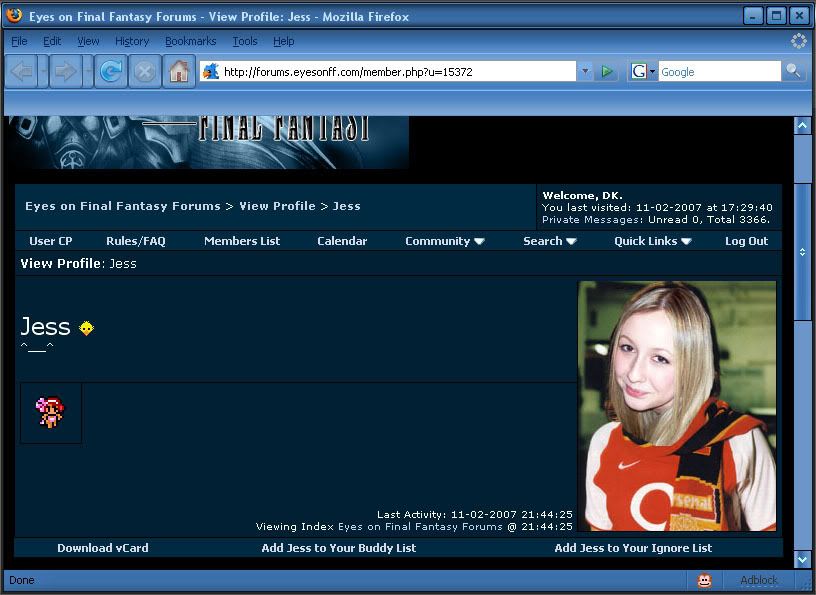Click the Google search engine icon

[x=639, y=71]
